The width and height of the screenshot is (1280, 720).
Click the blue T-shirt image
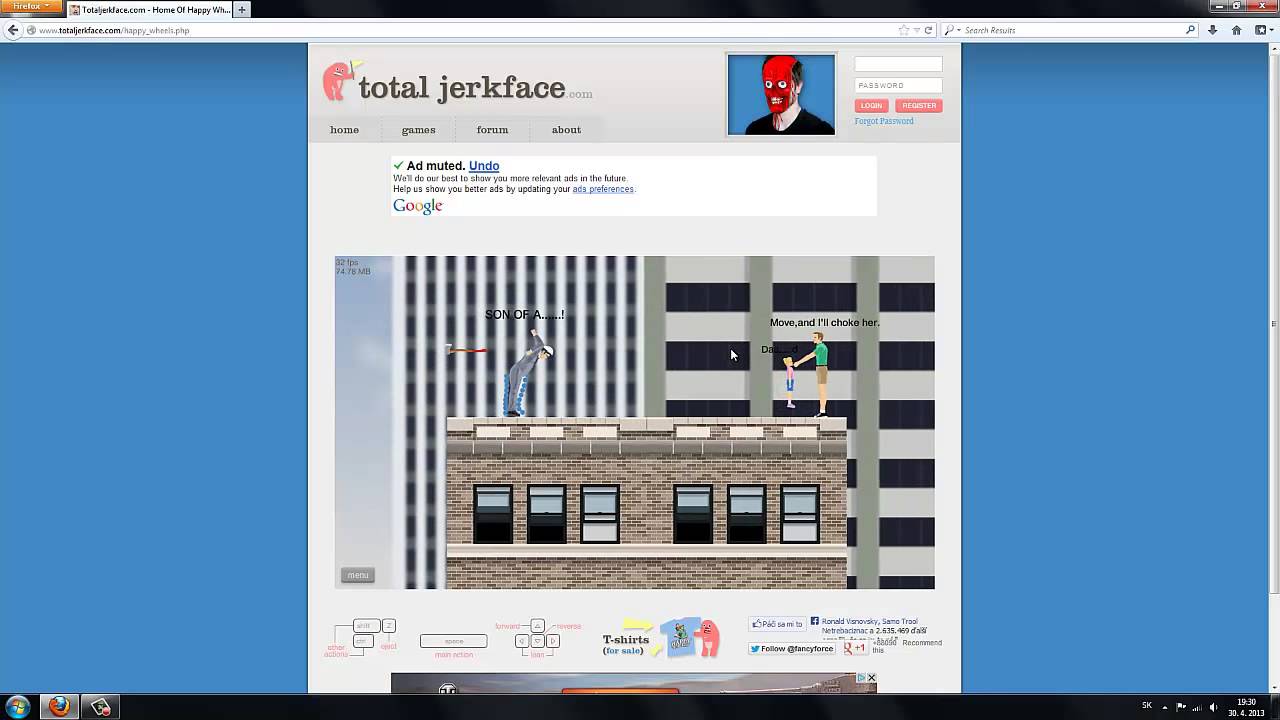point(681,636)
